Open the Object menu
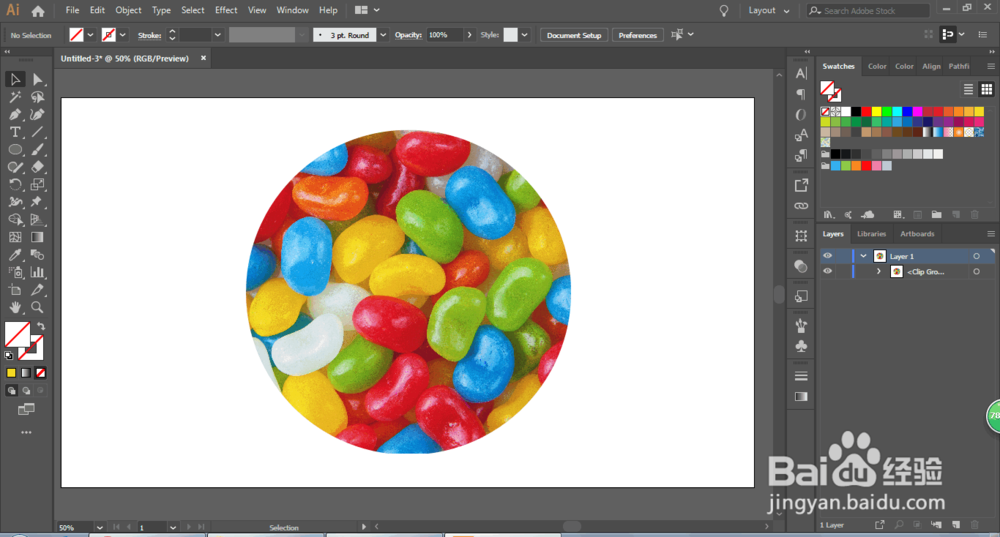Viewport: 1000px width, 537px height. [128, 10]
